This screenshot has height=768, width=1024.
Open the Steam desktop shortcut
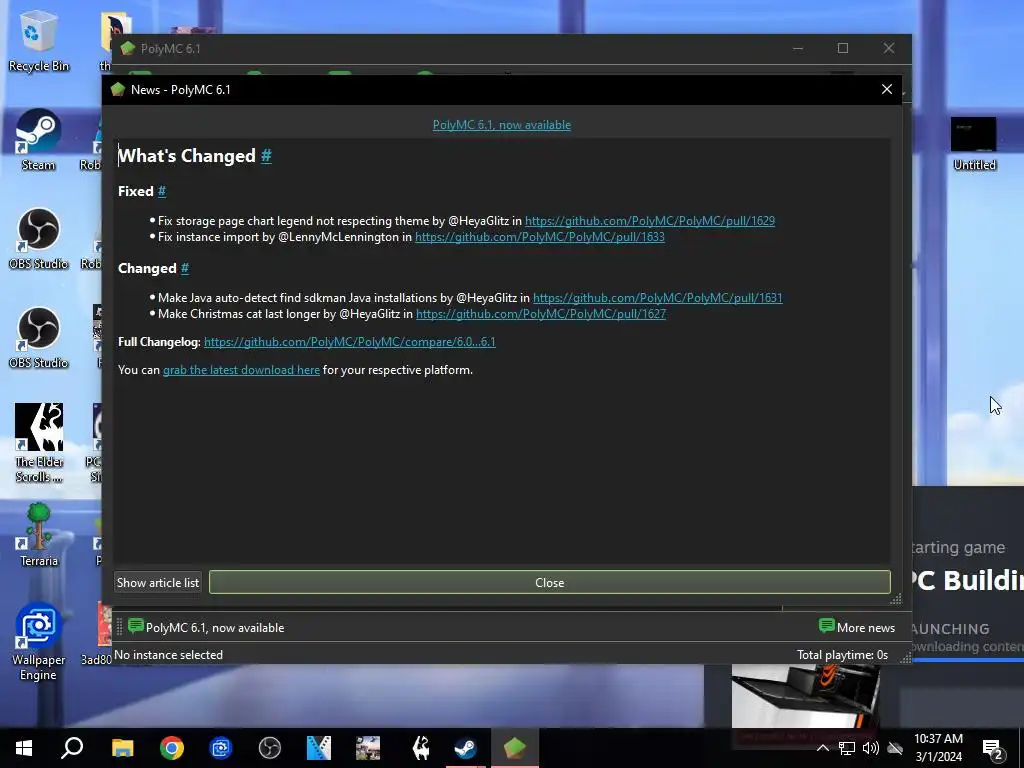38,140
